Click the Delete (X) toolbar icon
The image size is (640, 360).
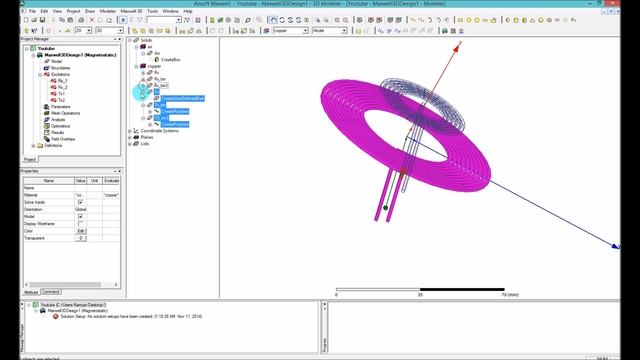[x=92, y=20]
